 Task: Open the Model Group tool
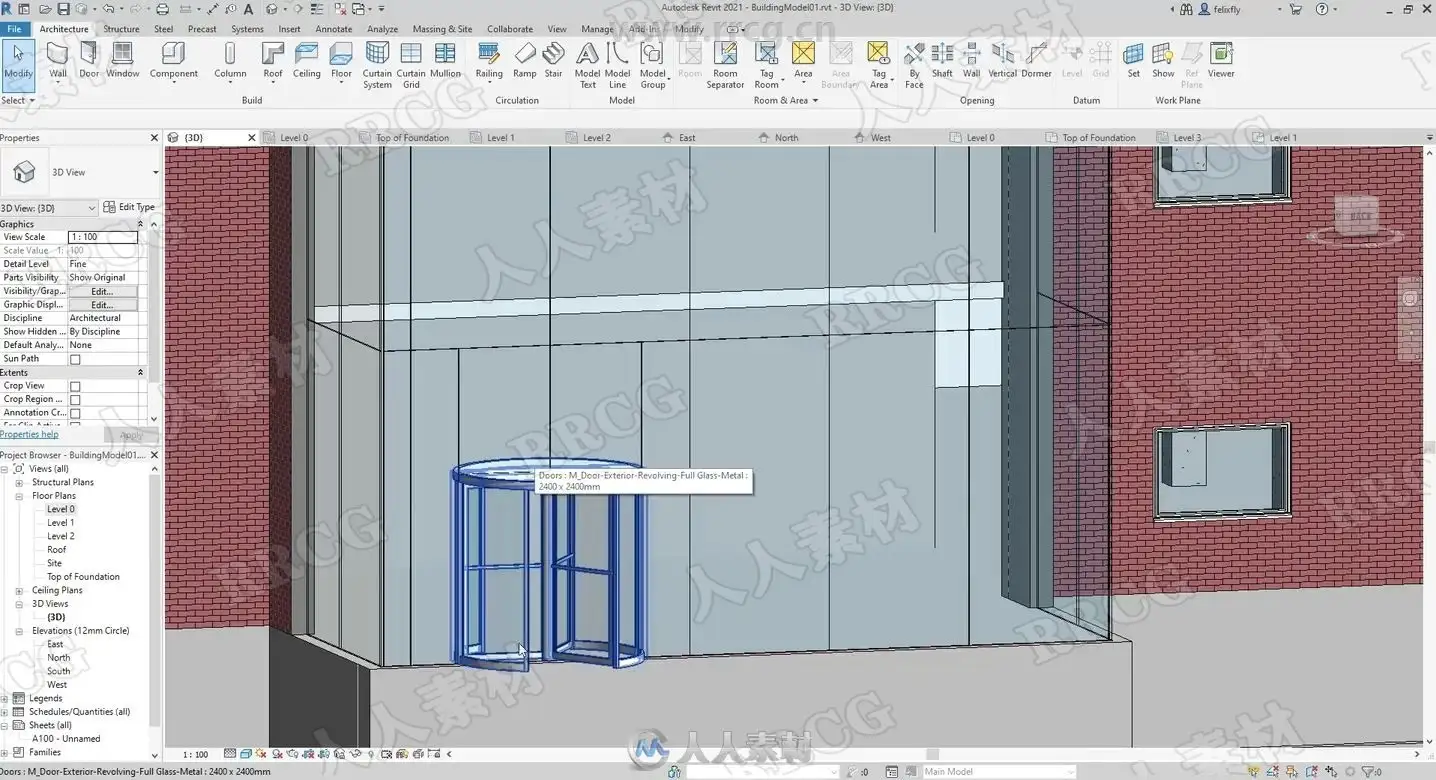(653, 66)
